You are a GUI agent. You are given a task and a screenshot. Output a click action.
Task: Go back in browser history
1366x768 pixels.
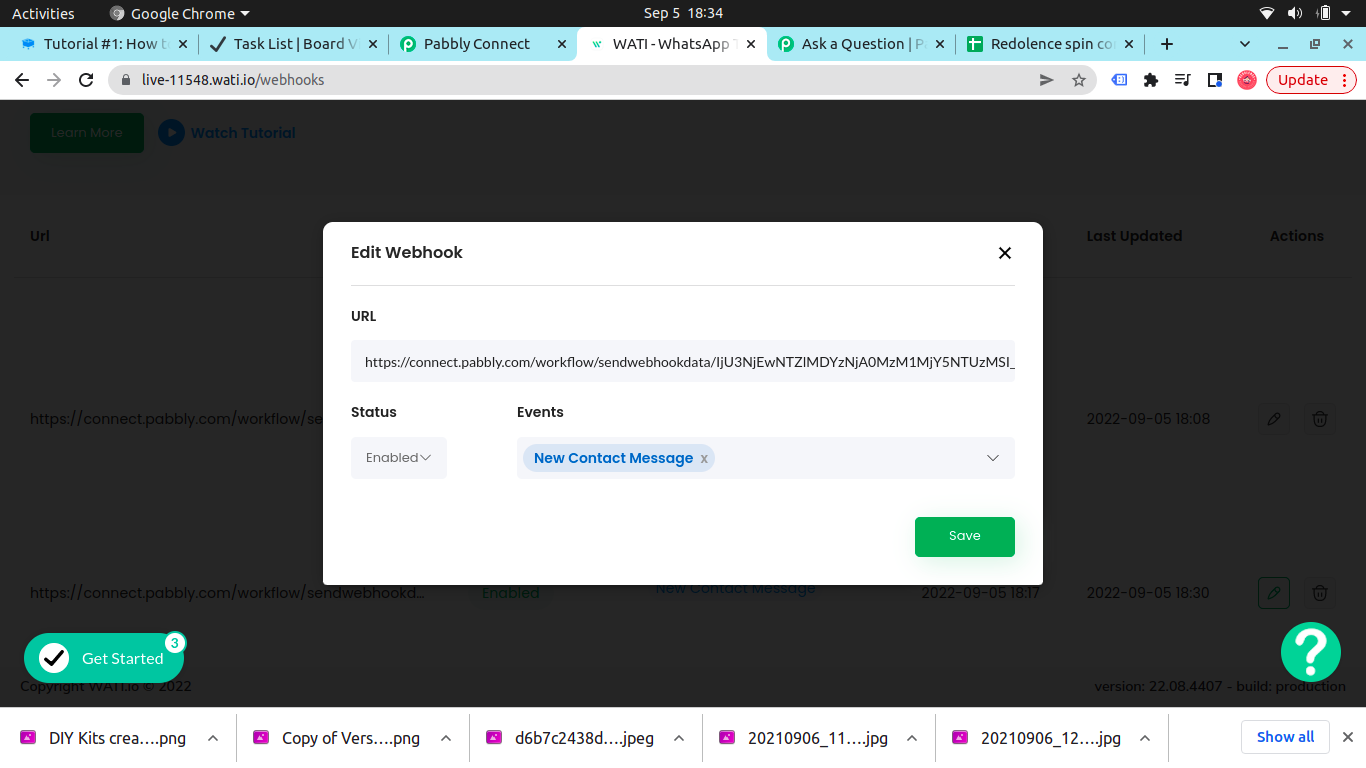(22, 80)
